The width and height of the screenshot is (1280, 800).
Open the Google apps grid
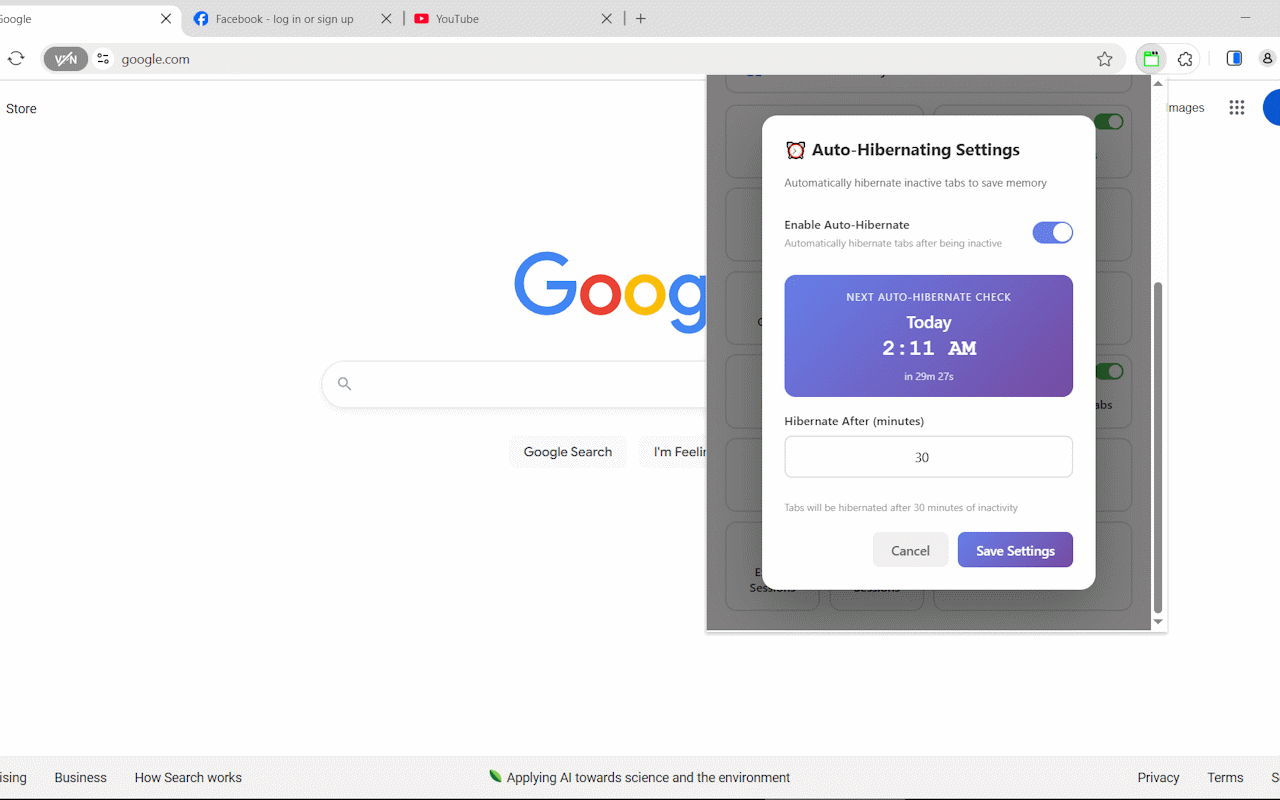[1237, 108]
